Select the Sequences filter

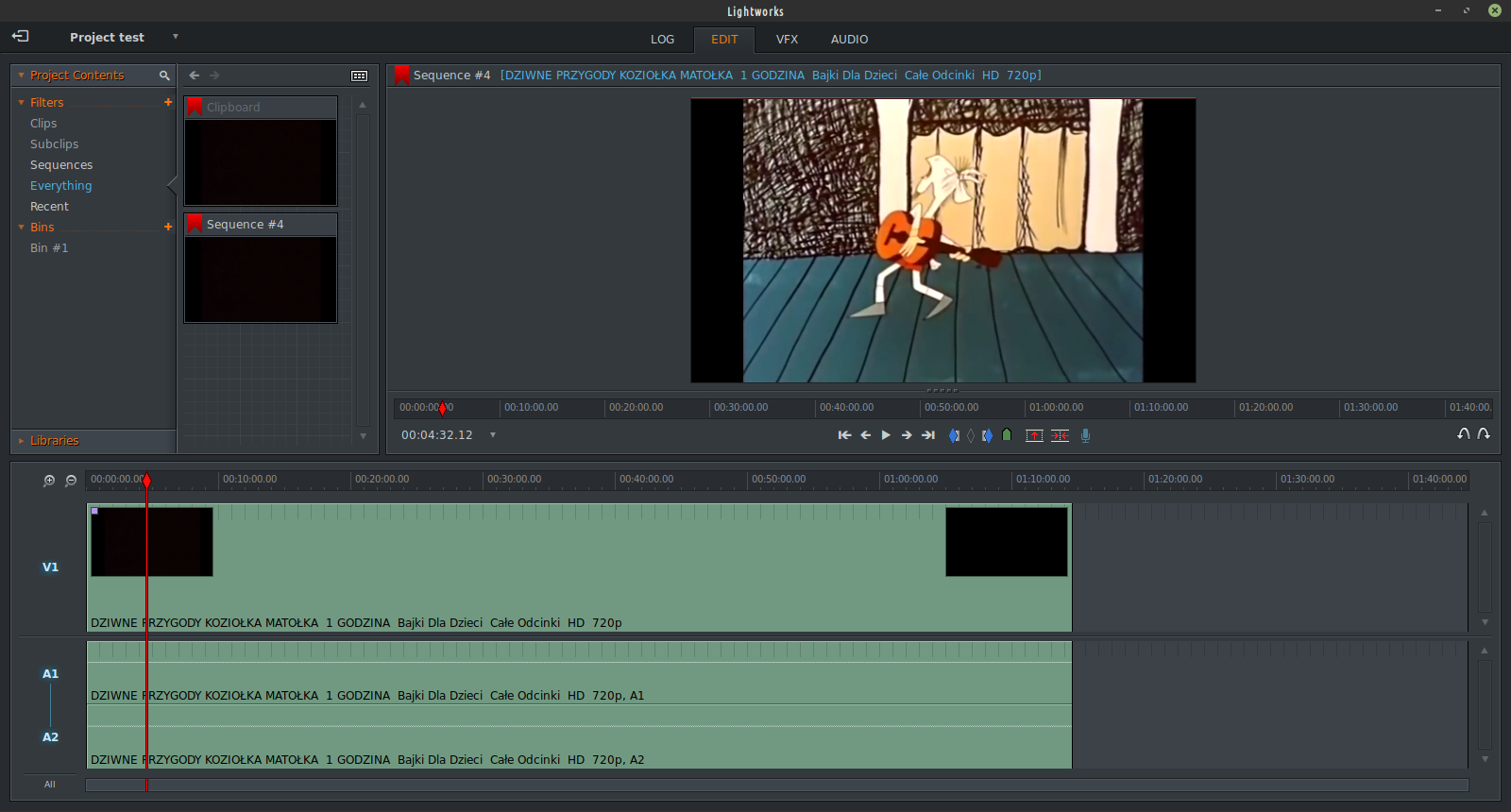pos(61,165)
